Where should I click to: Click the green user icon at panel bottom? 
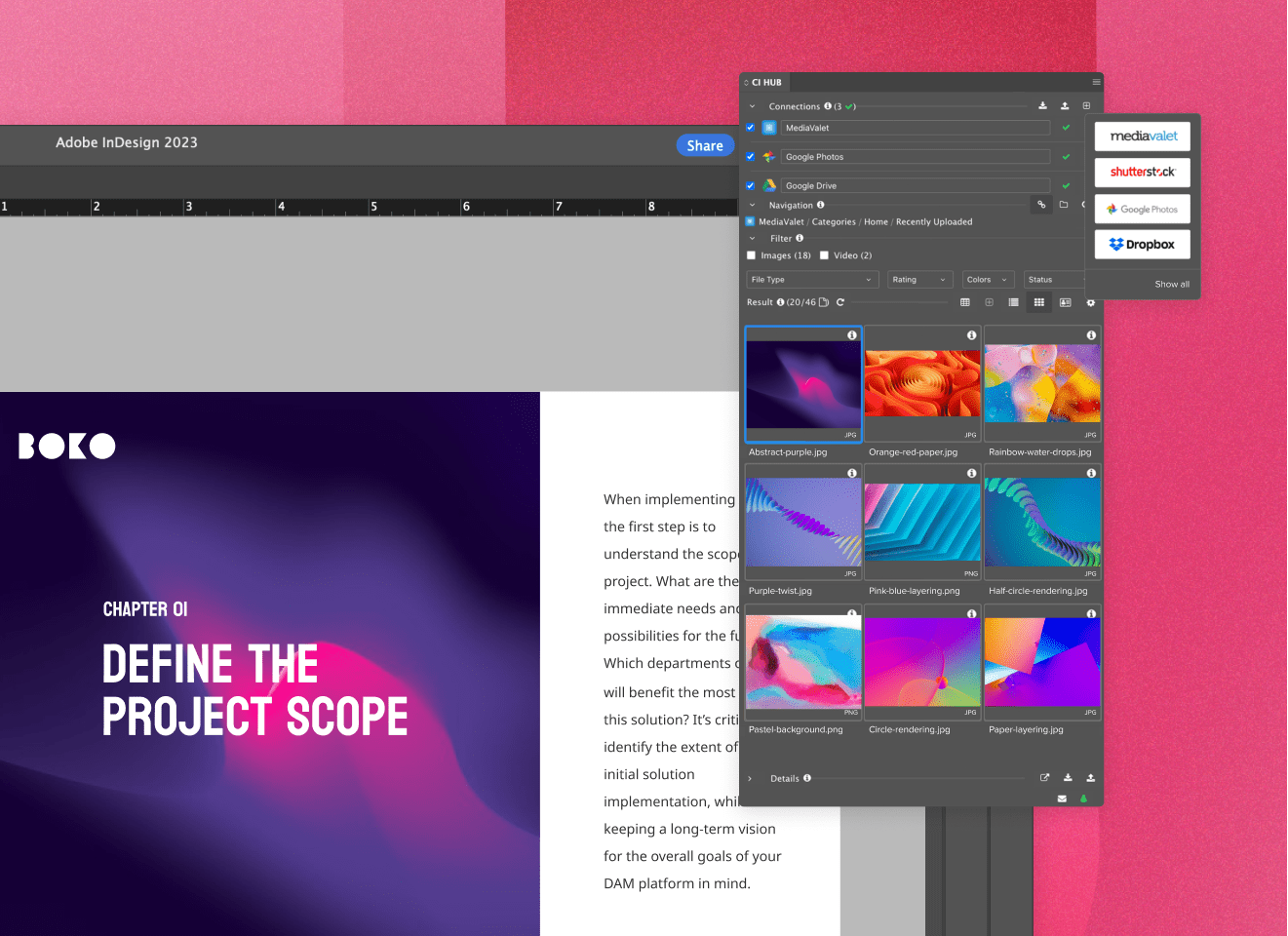[1083, 799]
